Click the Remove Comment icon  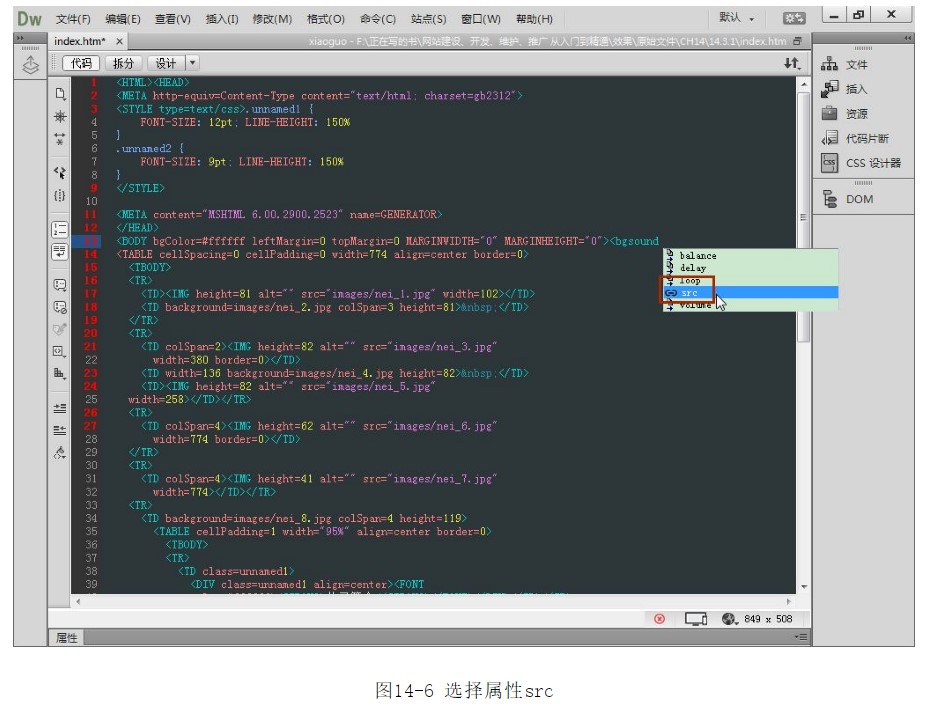[x=60, y=307]
